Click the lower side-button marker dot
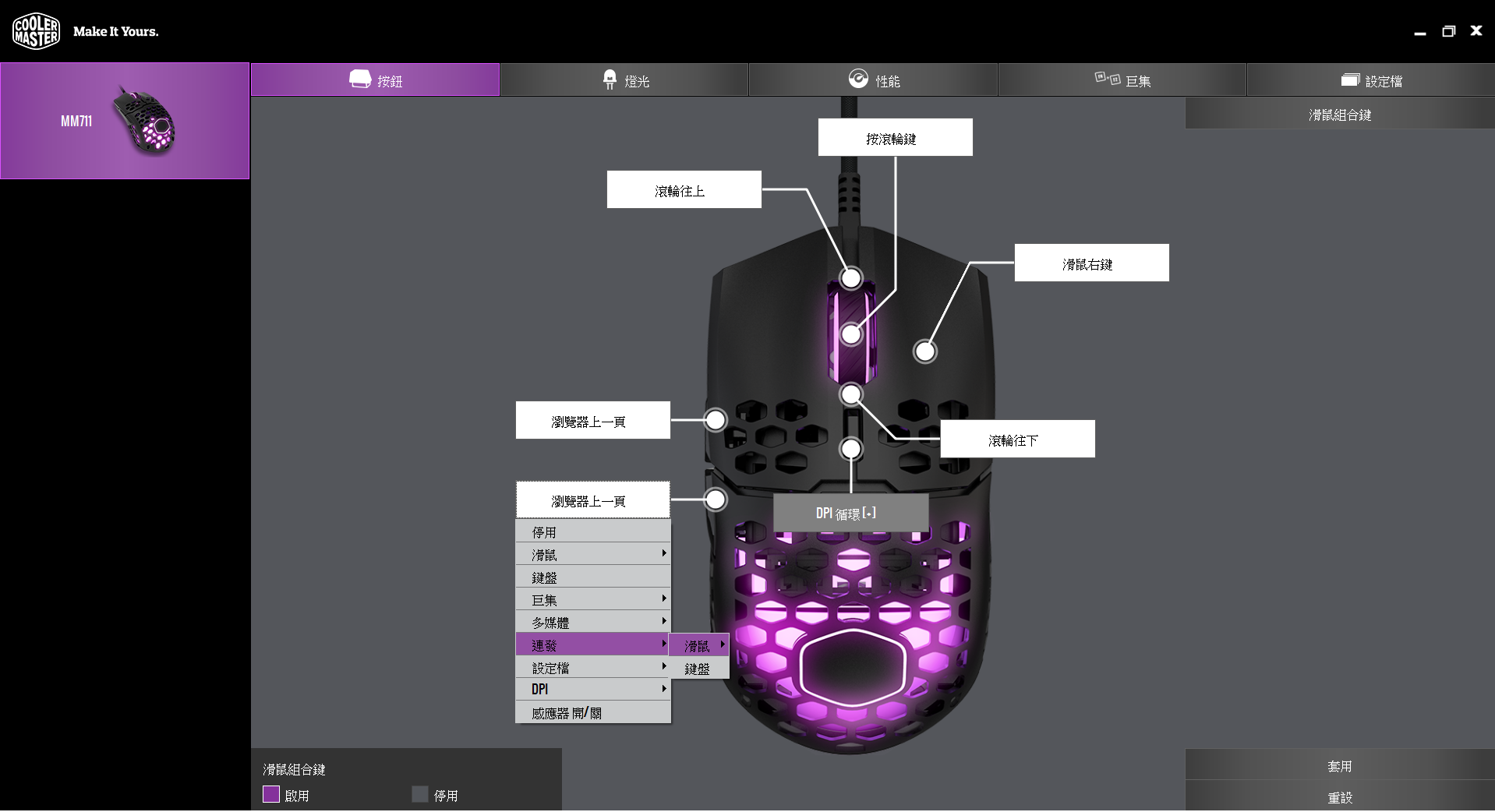Viewport: 1495px width, 812px height. (716, 500)
